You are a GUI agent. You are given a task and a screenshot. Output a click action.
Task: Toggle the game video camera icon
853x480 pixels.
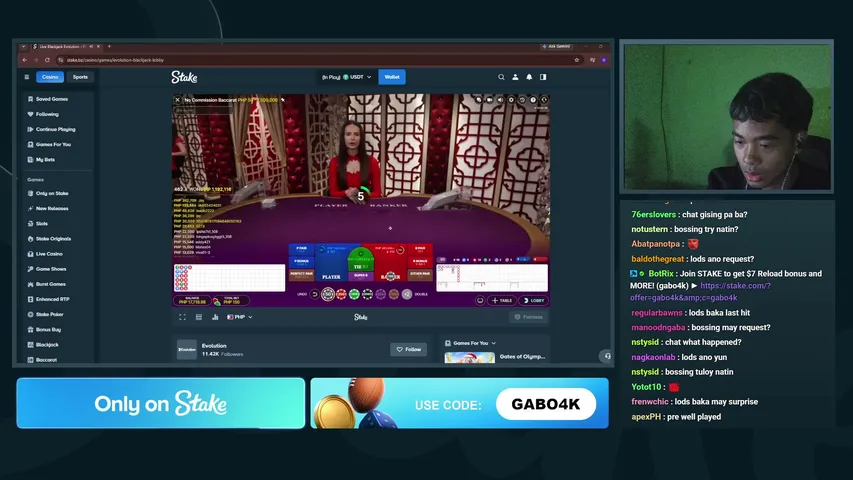click(x=490, y=100)
